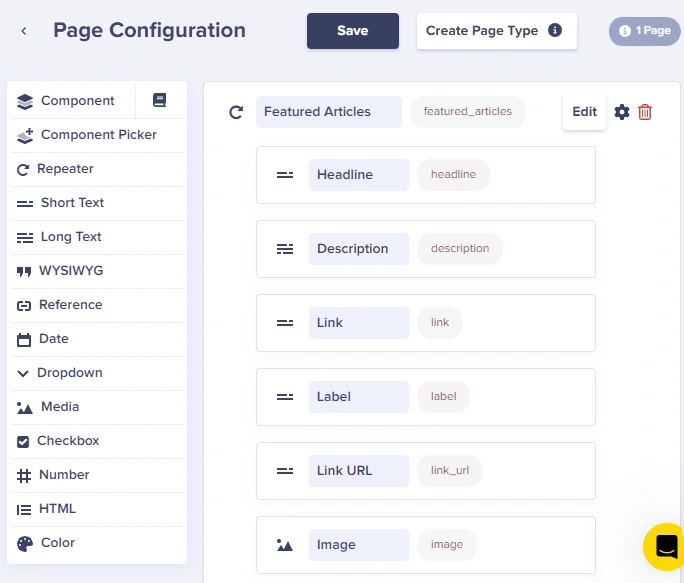Click the Featured Articles name input
The image size is (684, 583).
pyautogui.click(x=328, y=112)
